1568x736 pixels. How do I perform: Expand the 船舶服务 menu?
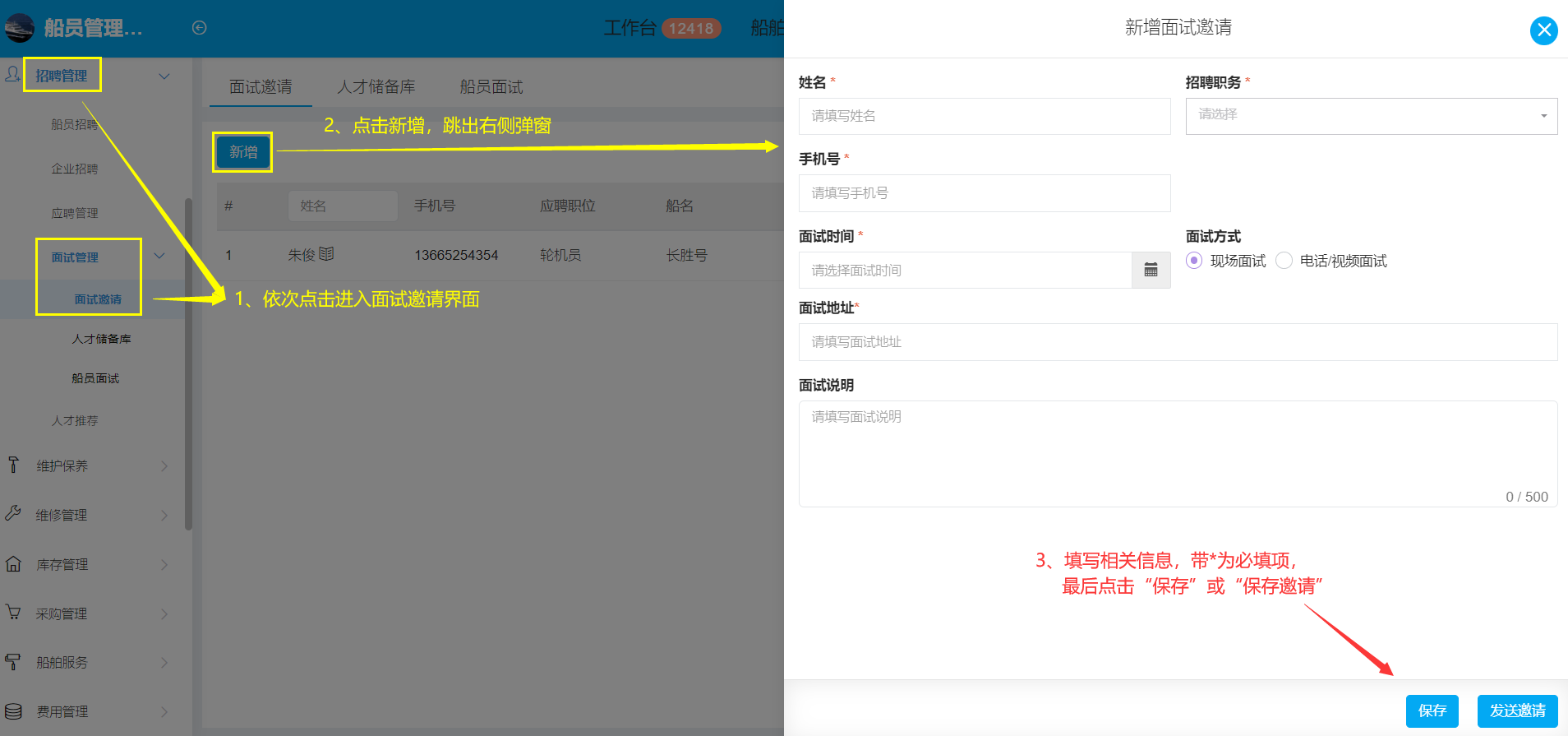pos(164,662)
